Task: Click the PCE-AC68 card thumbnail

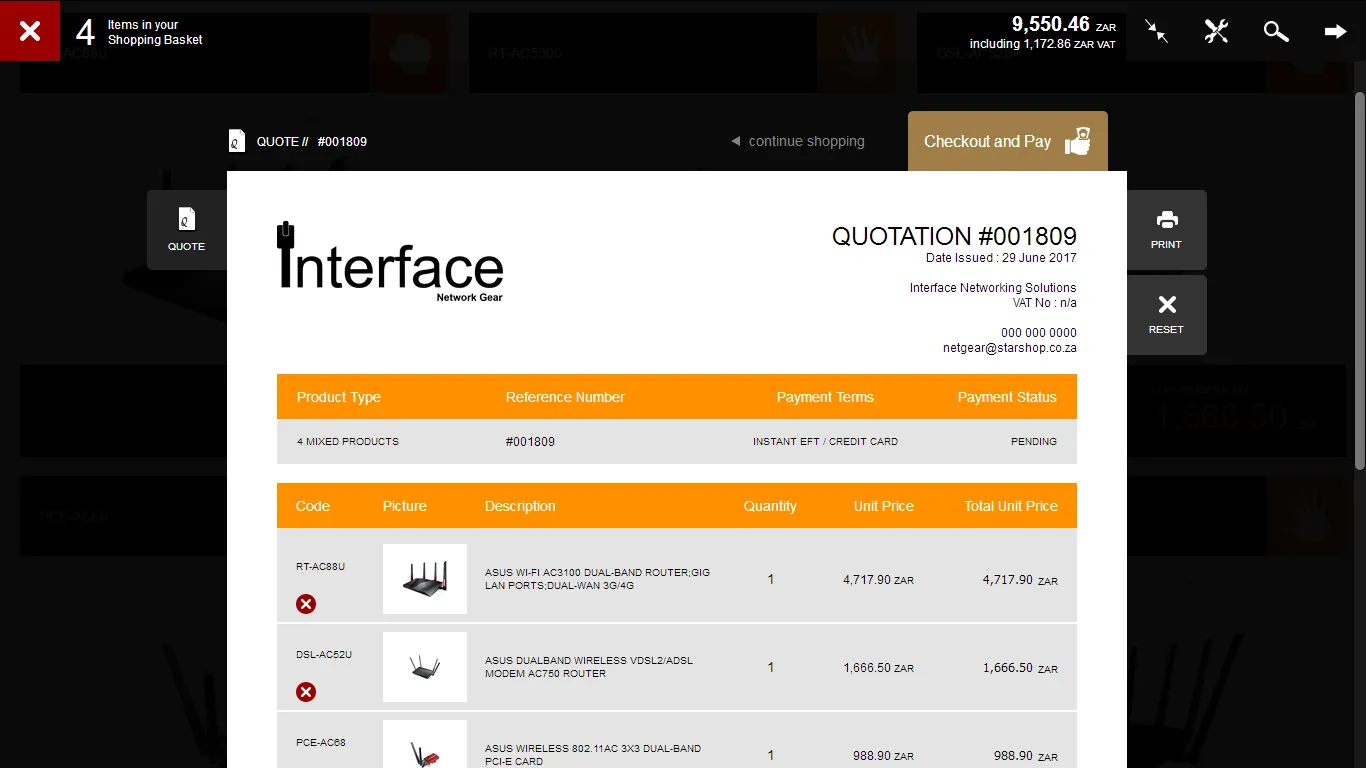Action: click(425, 744)
